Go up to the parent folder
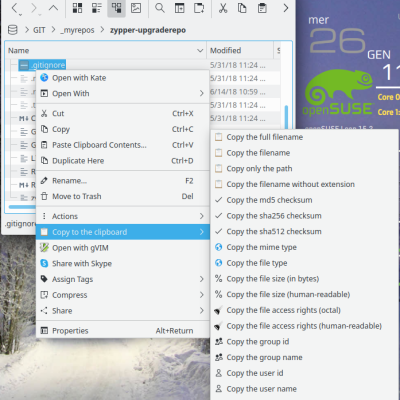Screen dimensions: 400x400 (x=53, y=8)
